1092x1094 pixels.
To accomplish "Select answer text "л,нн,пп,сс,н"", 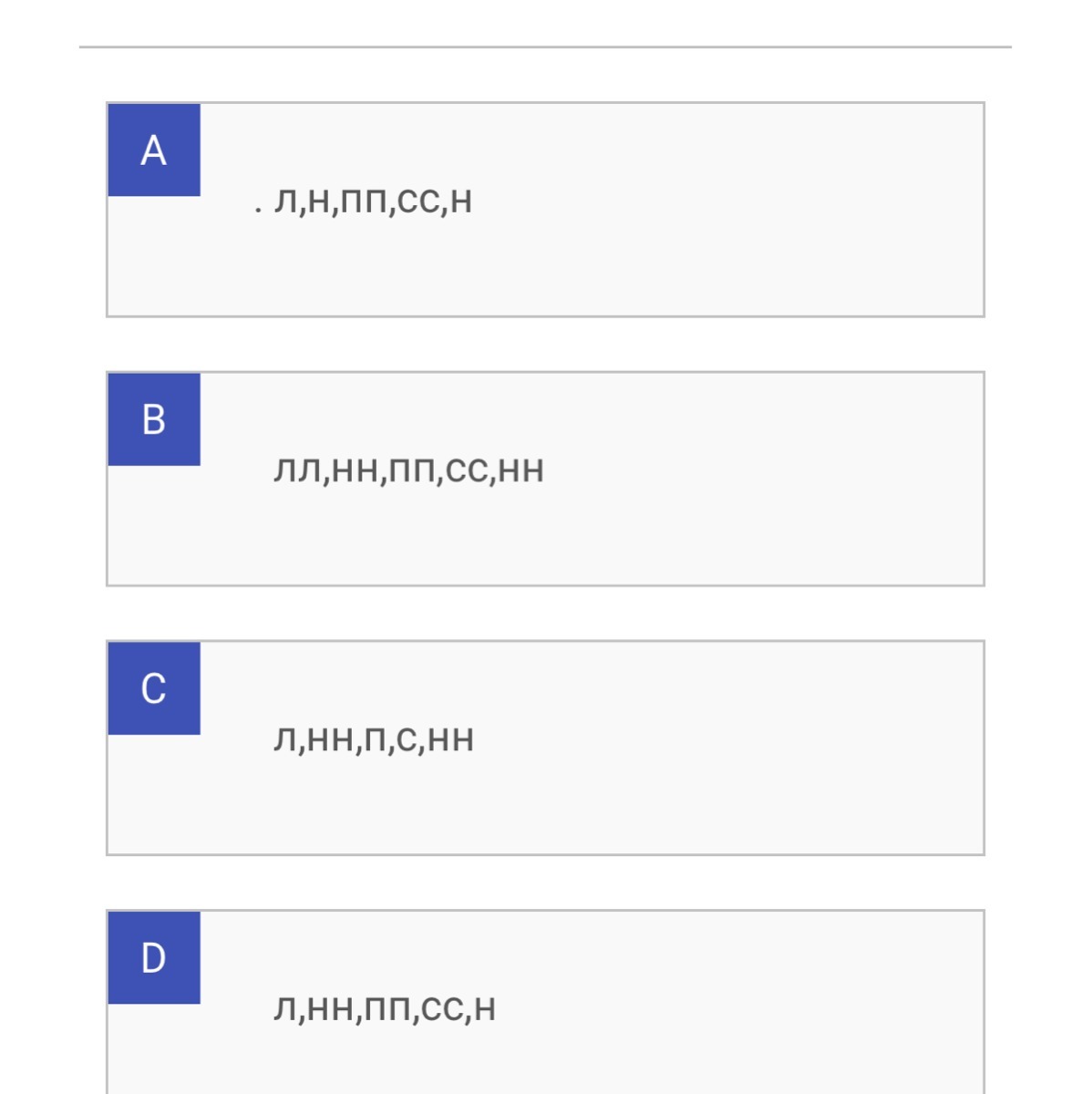I will tap(385, 1009).
